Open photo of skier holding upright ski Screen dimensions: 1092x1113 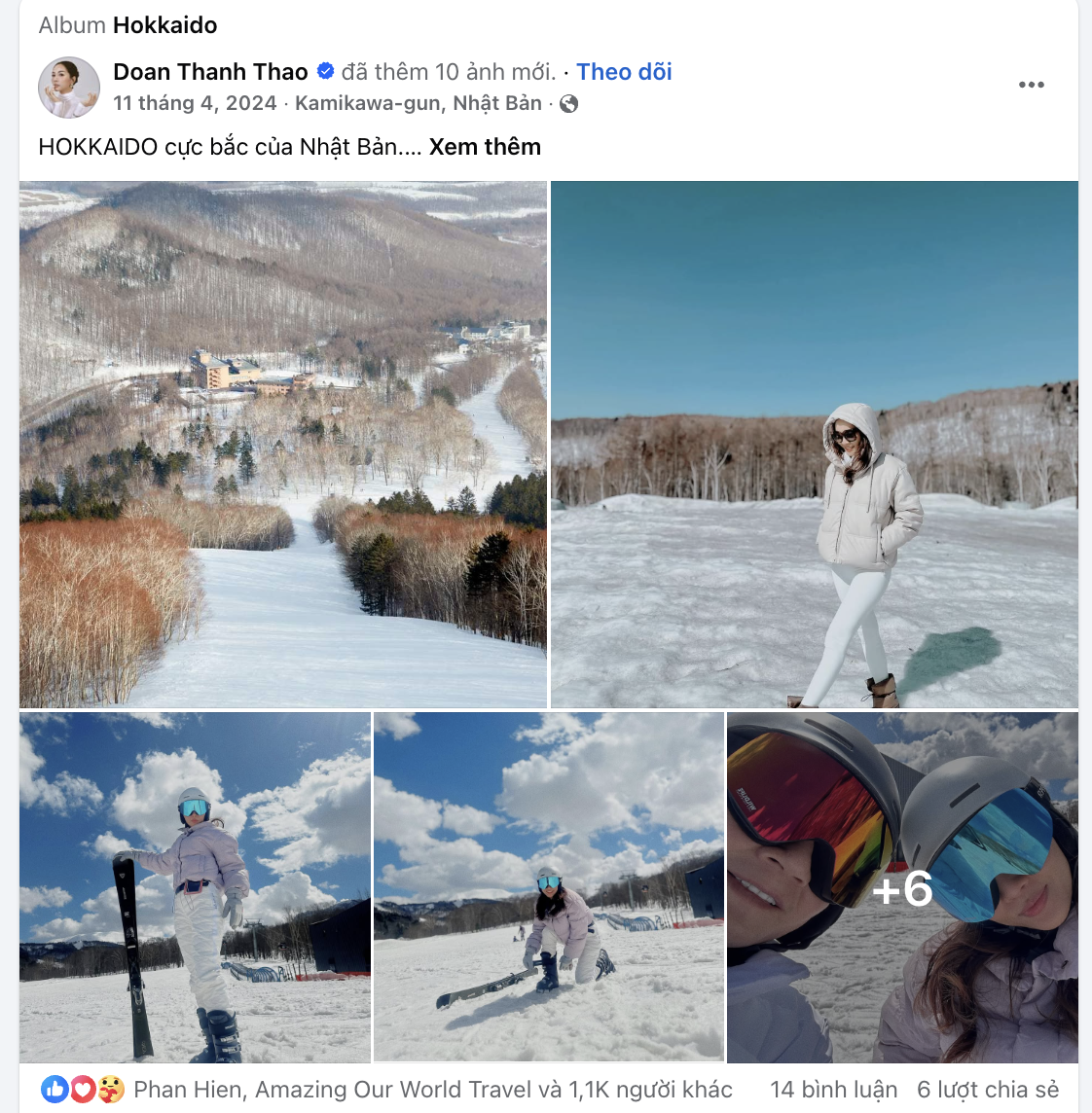[x=195, y=887]
